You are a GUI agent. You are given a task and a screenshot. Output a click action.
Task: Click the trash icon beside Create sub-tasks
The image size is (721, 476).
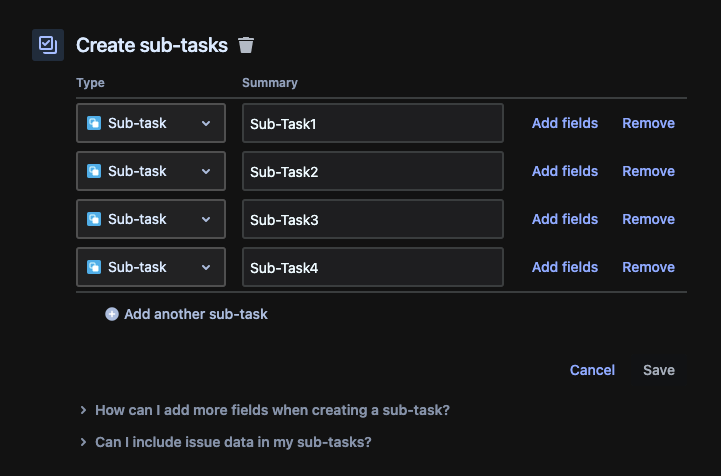pyautogui.click(x=246, y=45)
